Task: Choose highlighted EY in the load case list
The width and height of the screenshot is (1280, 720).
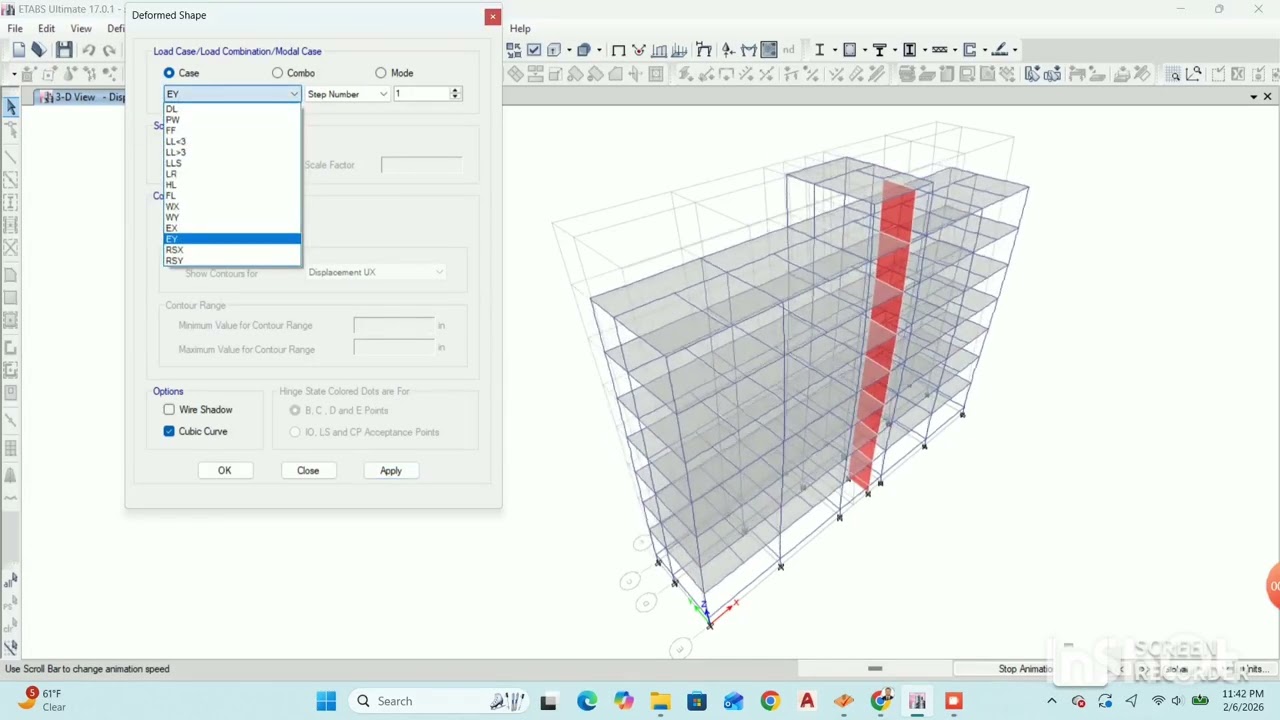Action: point(232,239)
